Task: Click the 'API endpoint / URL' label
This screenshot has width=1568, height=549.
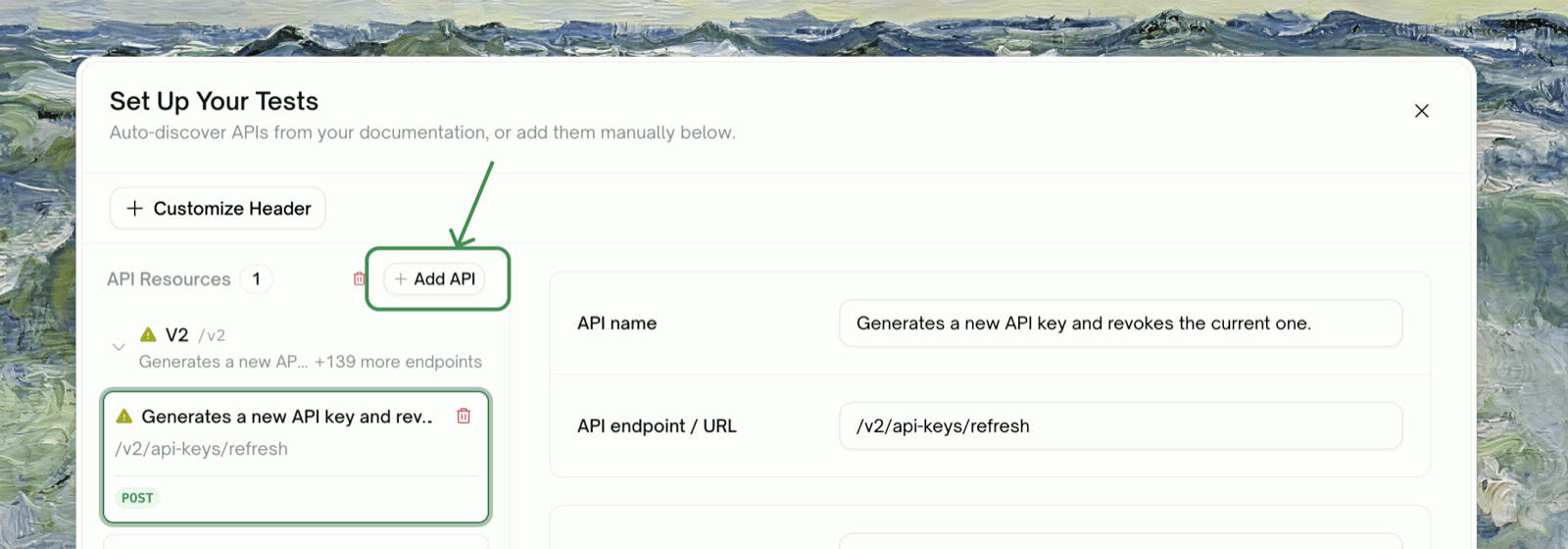Action: click(657, 426)
